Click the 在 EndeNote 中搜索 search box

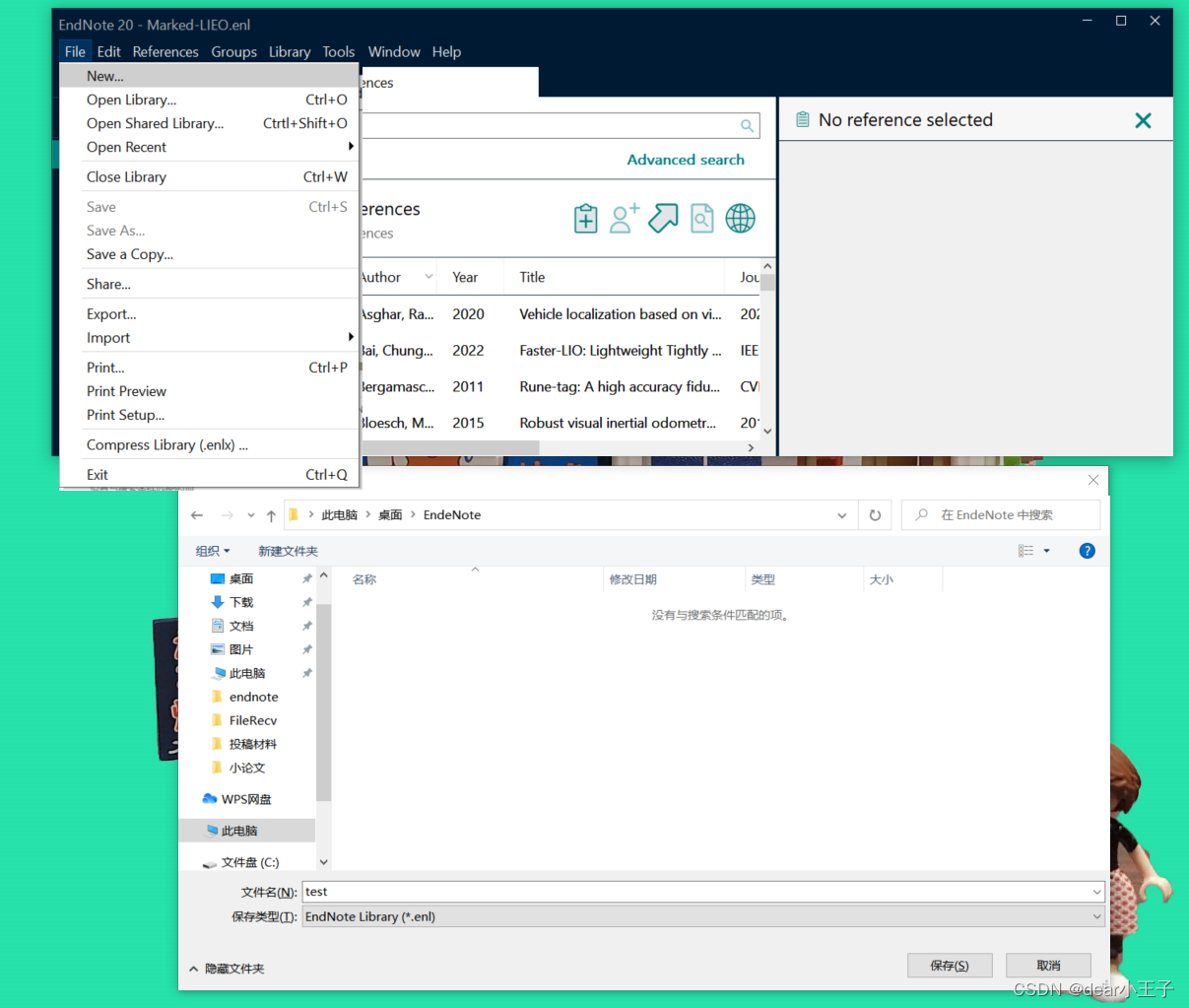click(1001, 515)
